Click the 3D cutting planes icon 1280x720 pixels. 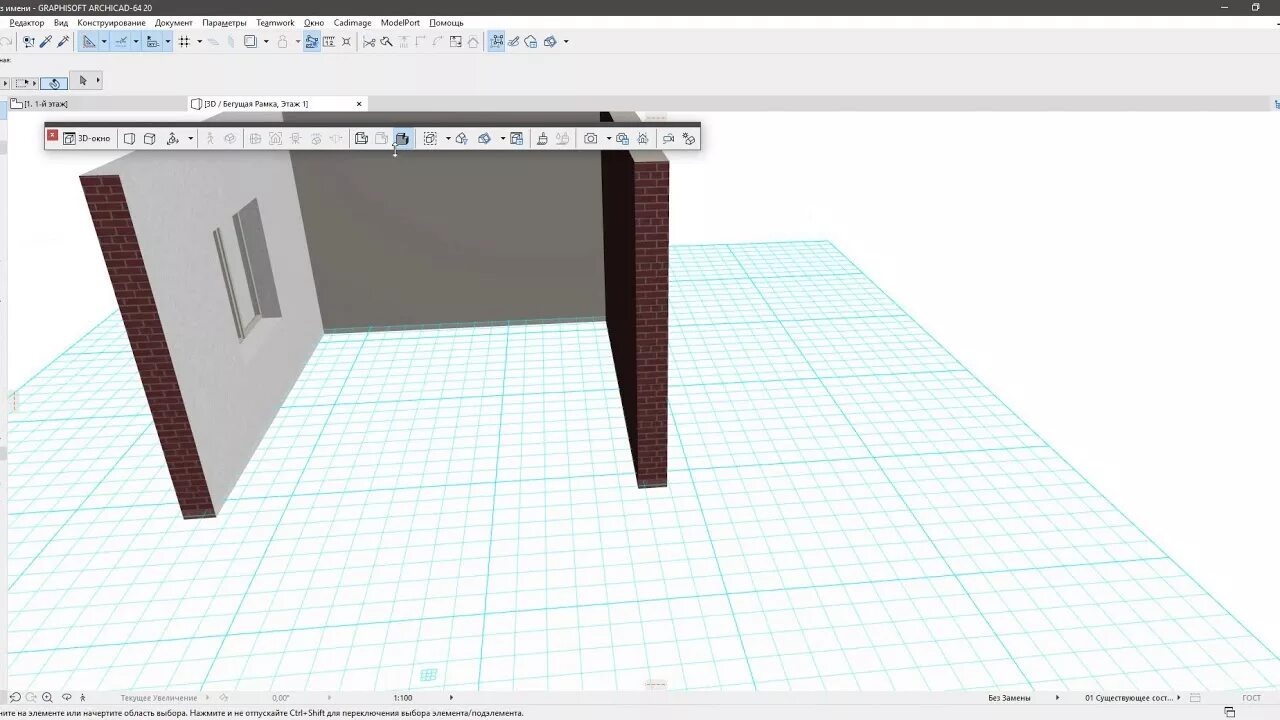coord(462,138)
